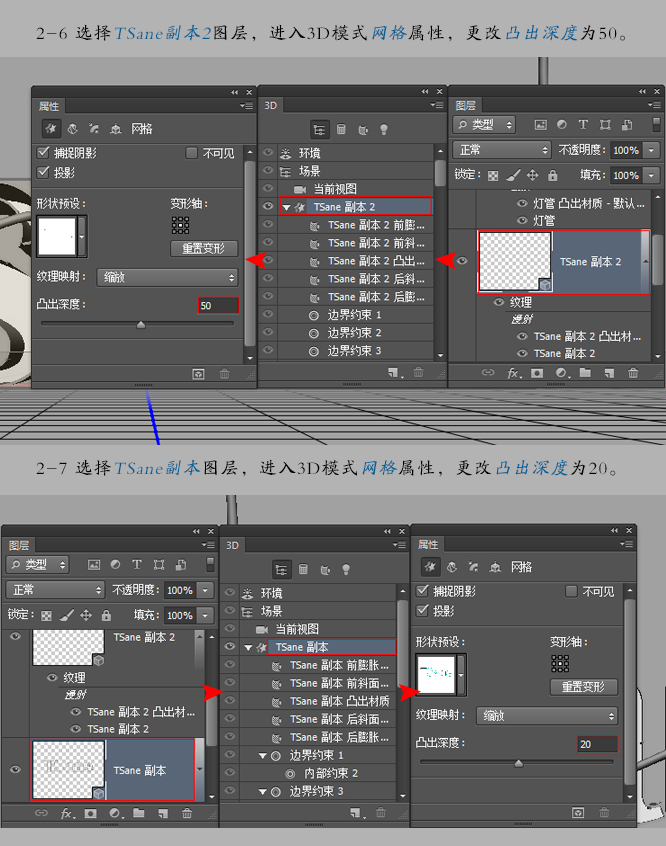Click the whole scene filter icon in lower 3D panel
666x846 pixels.
pyautogui.click(x=281, y=570)
